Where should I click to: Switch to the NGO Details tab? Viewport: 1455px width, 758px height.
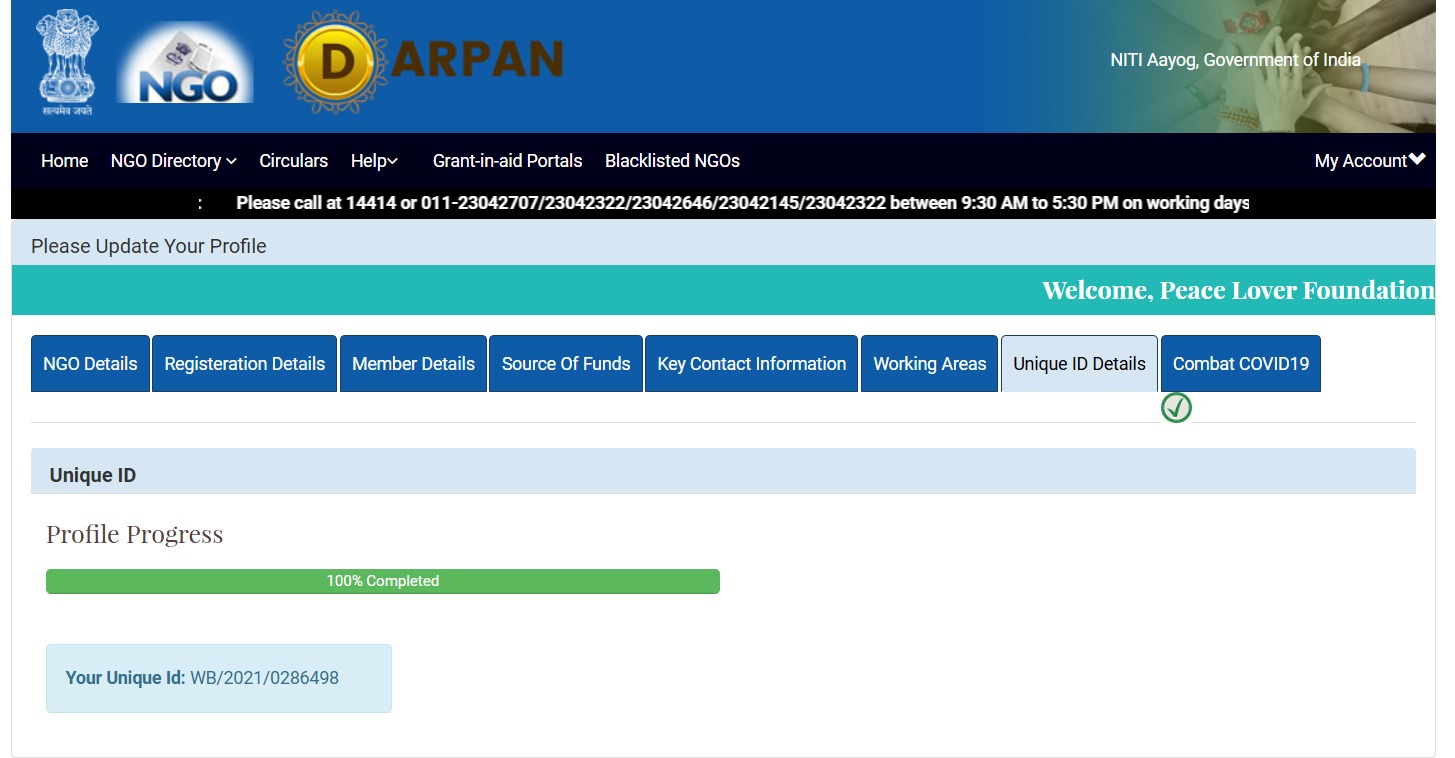point(90,364)
